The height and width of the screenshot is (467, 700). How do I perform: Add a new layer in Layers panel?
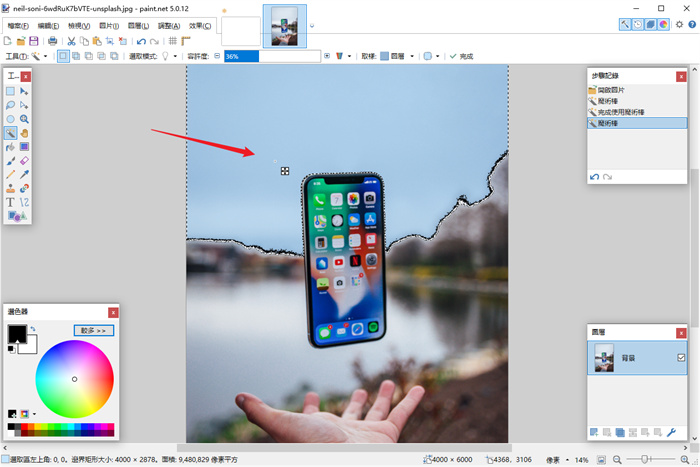coord(594,432)
